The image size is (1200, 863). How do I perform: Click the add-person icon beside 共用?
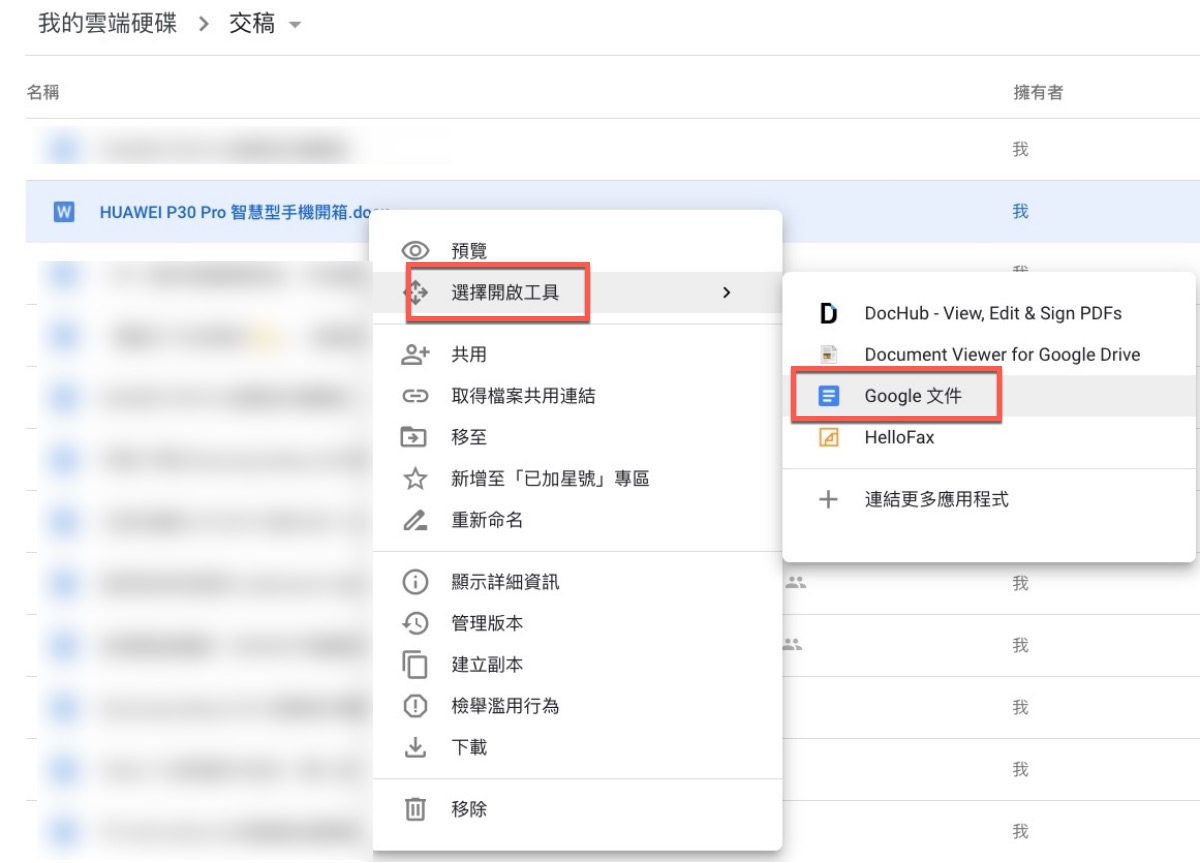point(415,355)
